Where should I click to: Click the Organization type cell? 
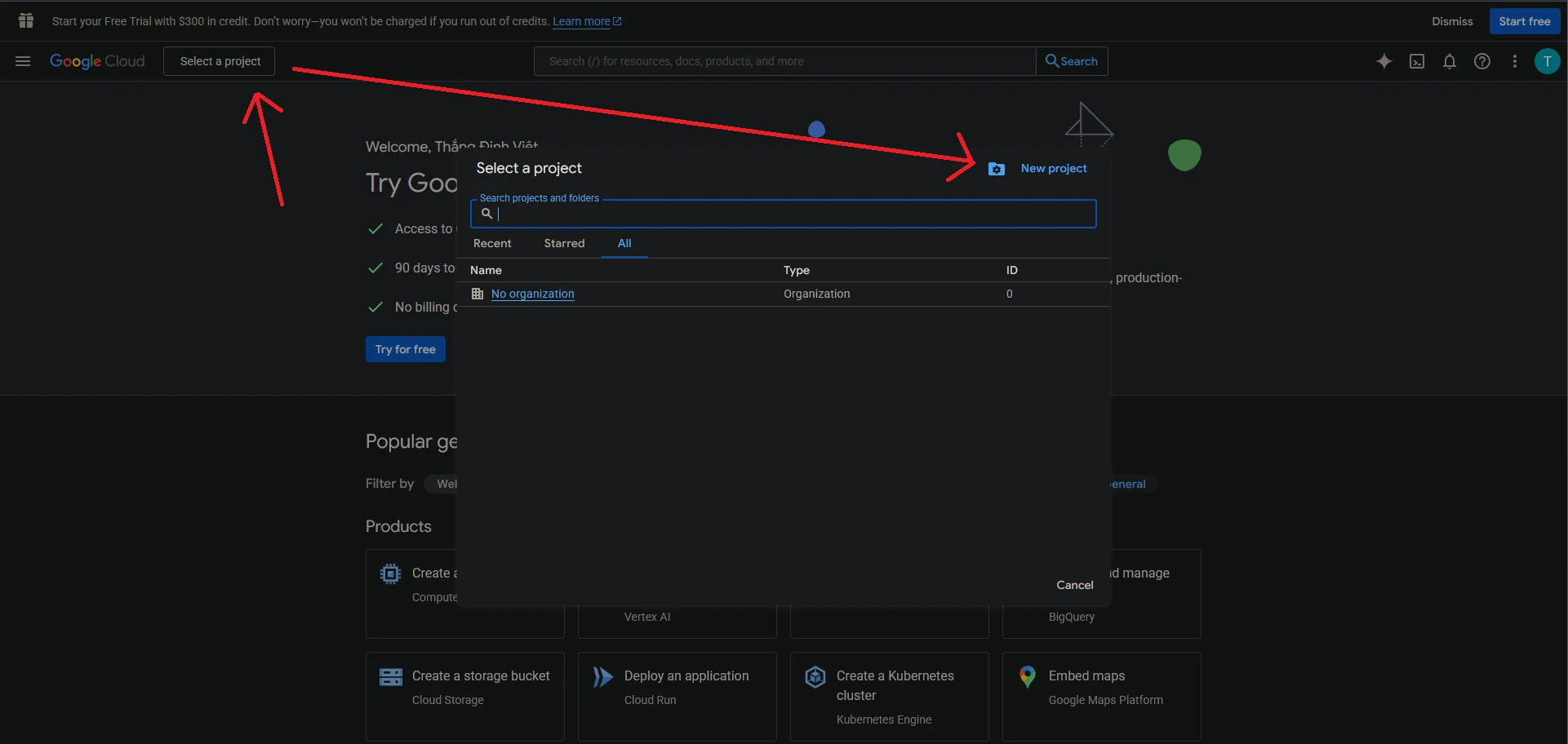click(x=817, y=294)
